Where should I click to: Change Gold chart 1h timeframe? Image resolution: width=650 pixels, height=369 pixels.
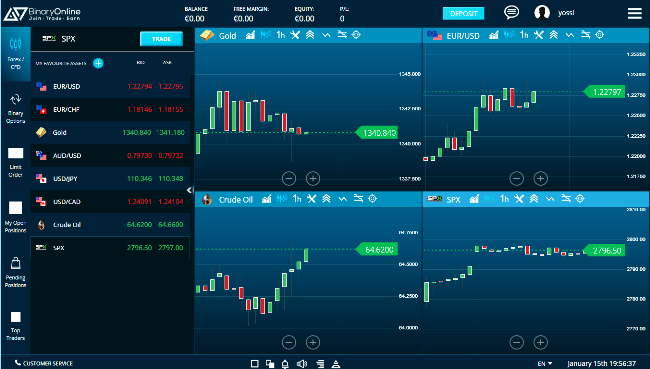click(281, 35)
